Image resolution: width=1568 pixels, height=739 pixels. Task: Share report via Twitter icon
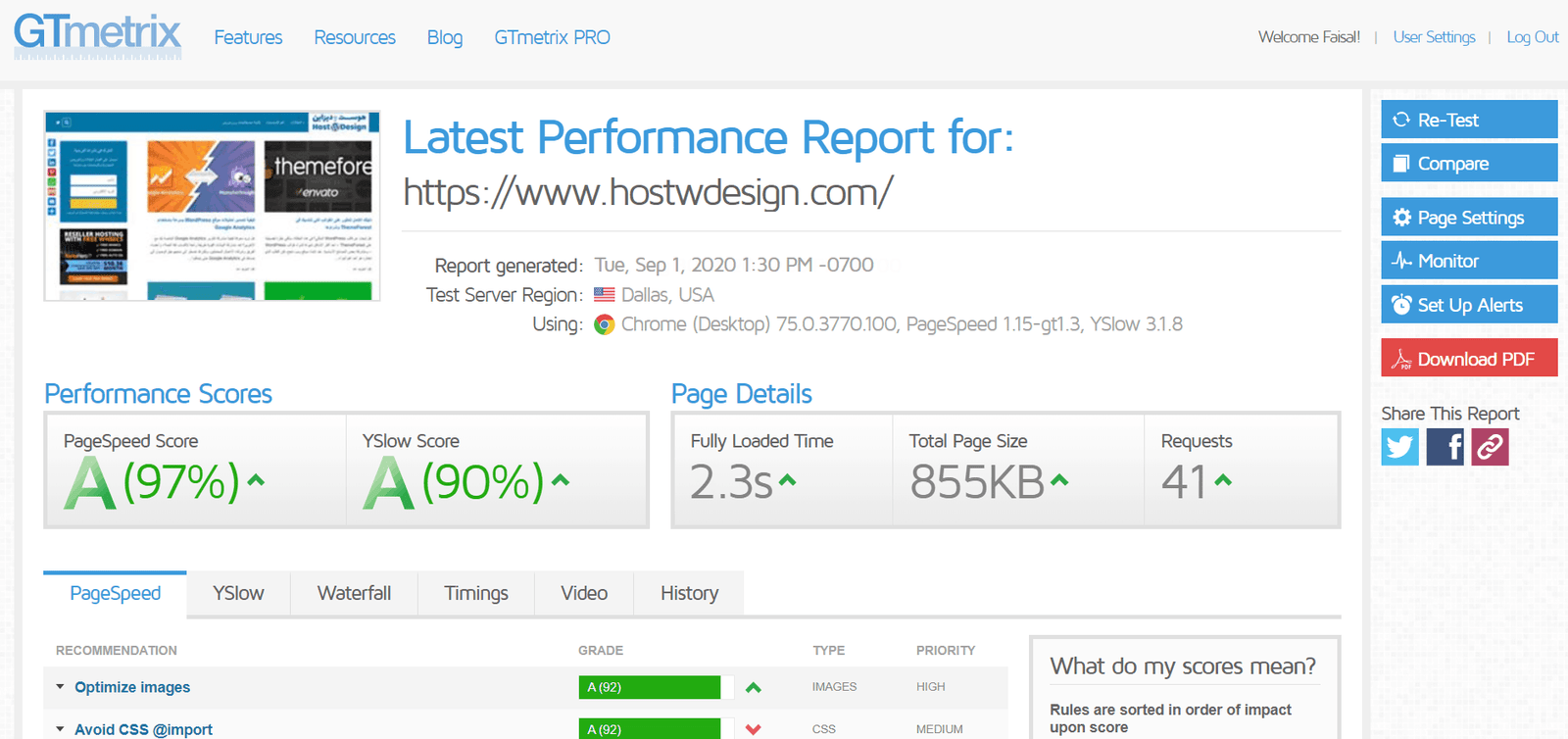click(x=1400, y=447)
